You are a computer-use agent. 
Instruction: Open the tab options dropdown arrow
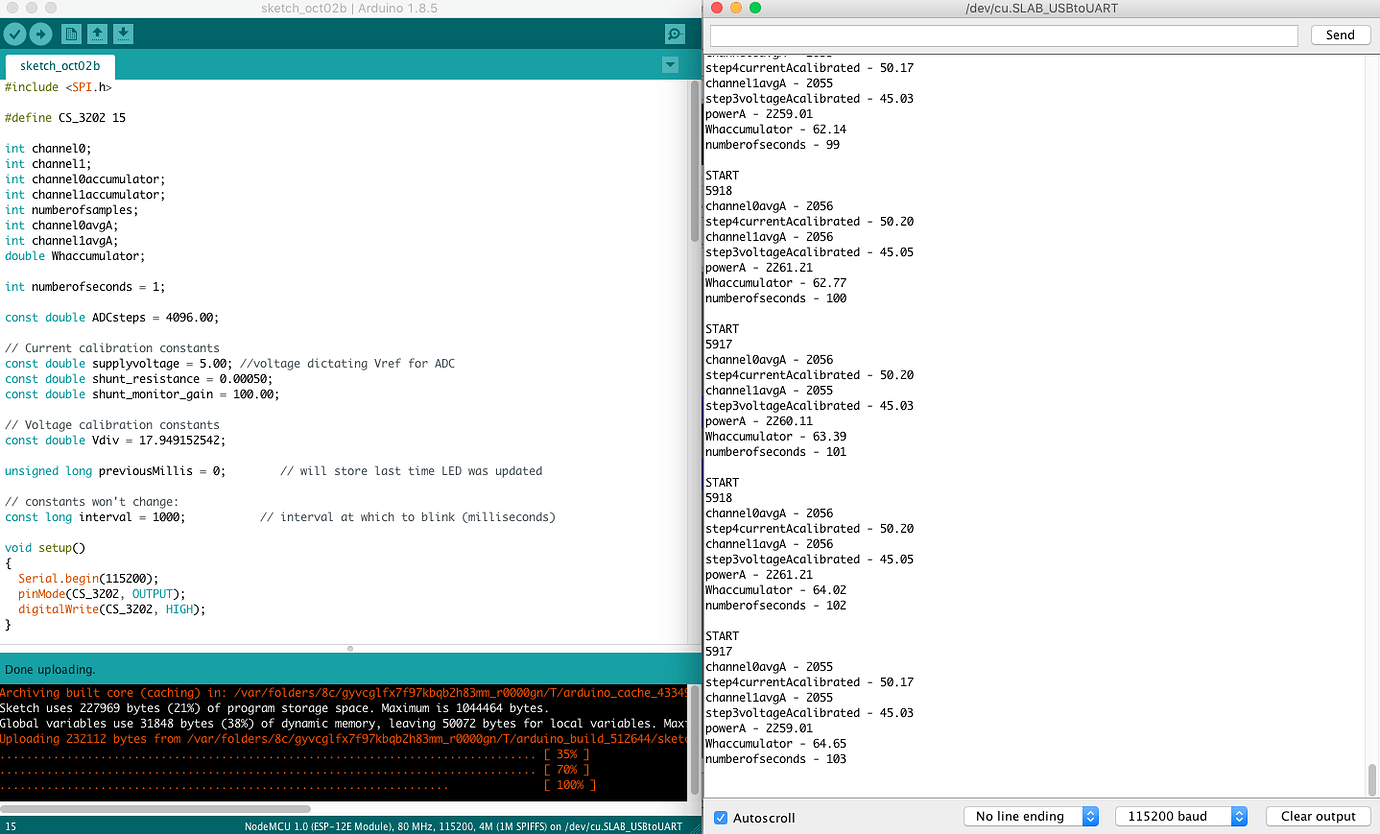670,65
